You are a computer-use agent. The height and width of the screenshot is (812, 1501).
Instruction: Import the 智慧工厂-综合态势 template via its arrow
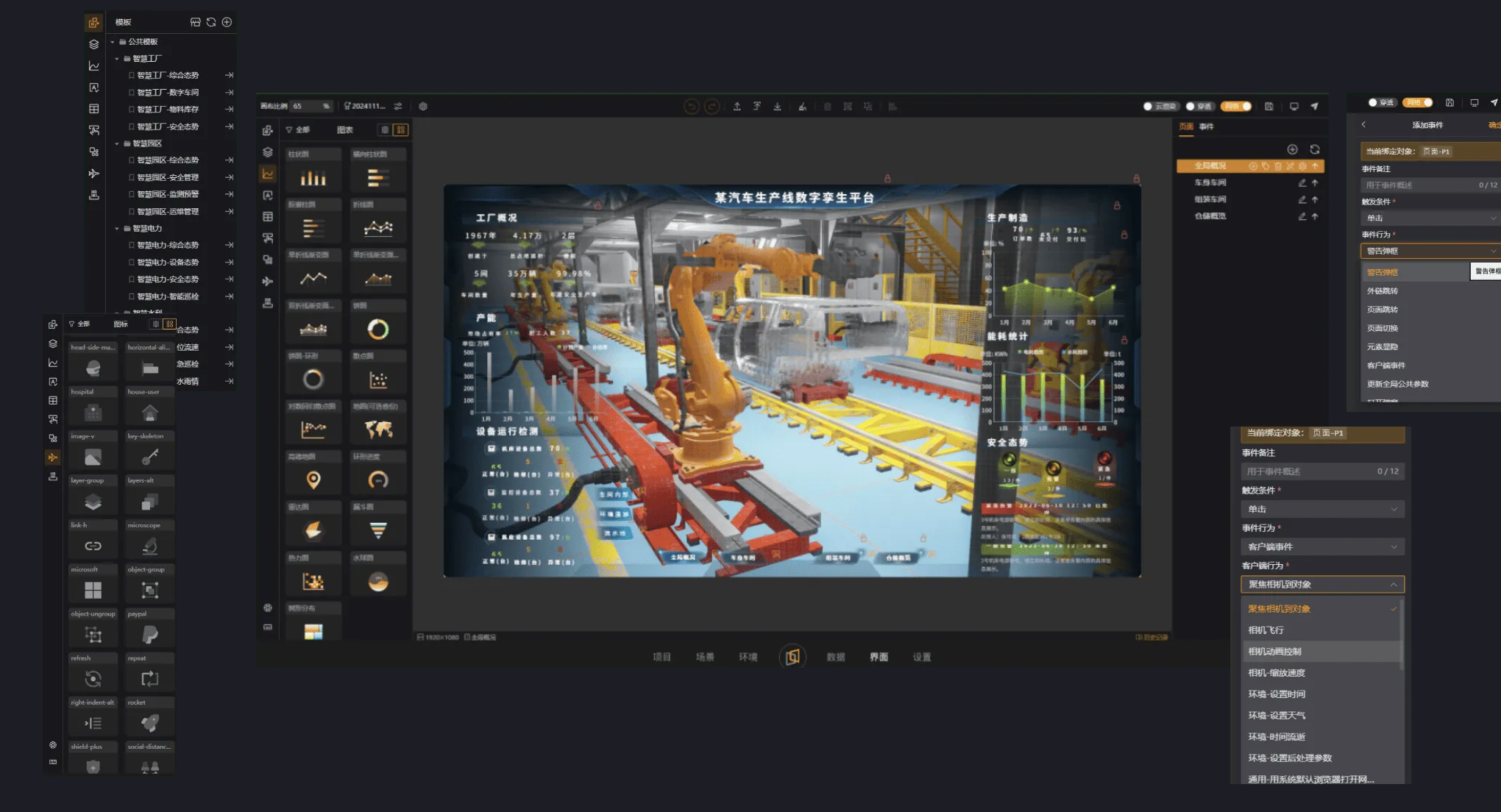pyautogui.click(x=229, y=75)
